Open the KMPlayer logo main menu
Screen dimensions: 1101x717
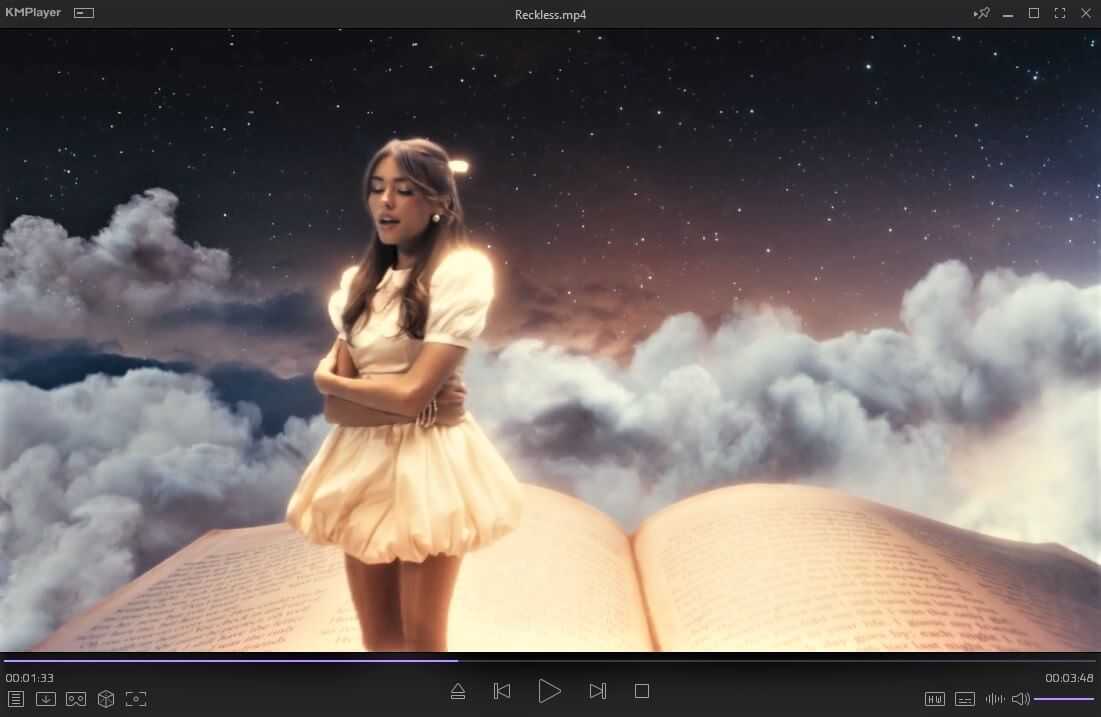(33, 13)
